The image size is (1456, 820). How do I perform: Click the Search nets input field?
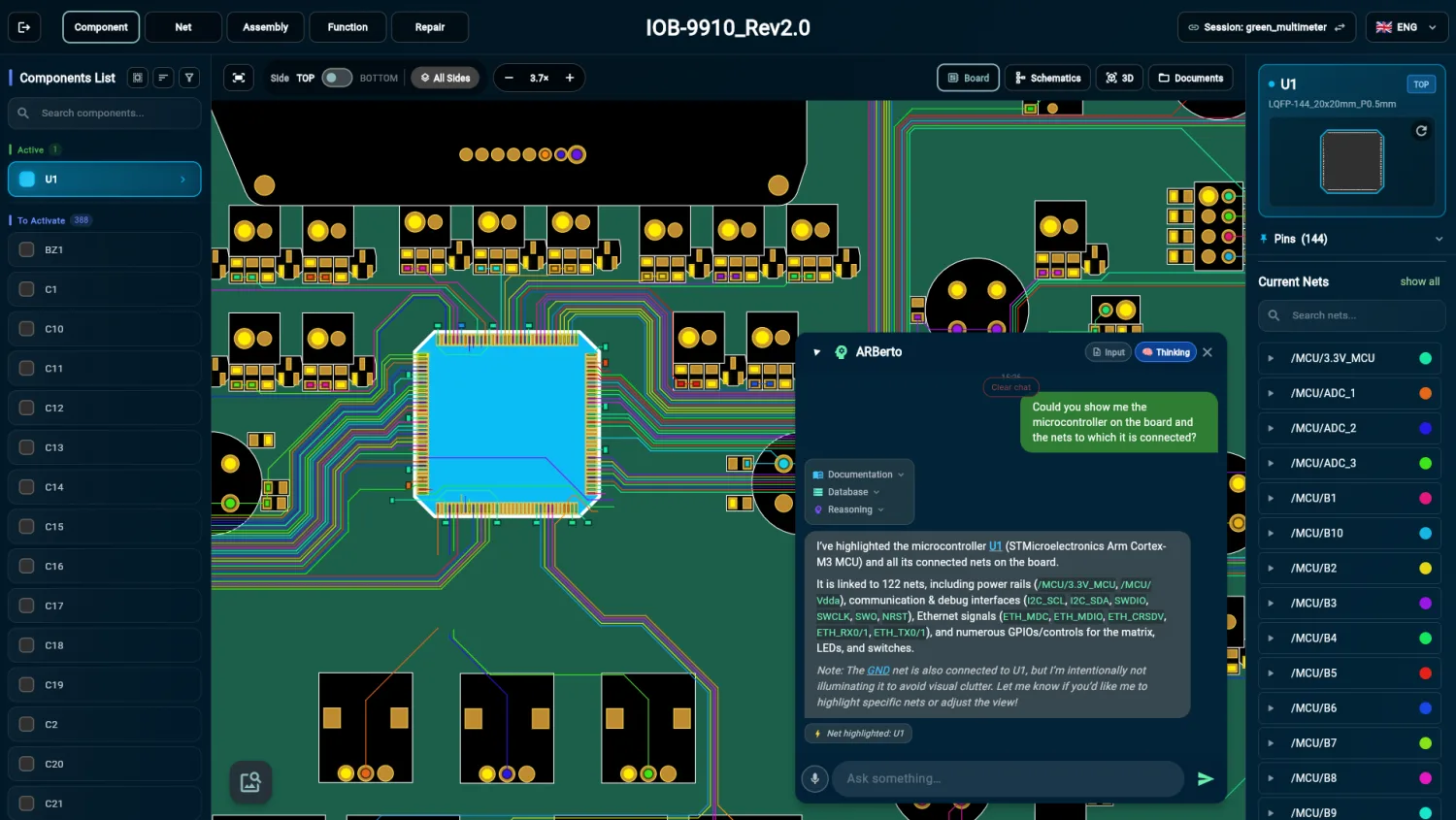[x=1352, y=315]
